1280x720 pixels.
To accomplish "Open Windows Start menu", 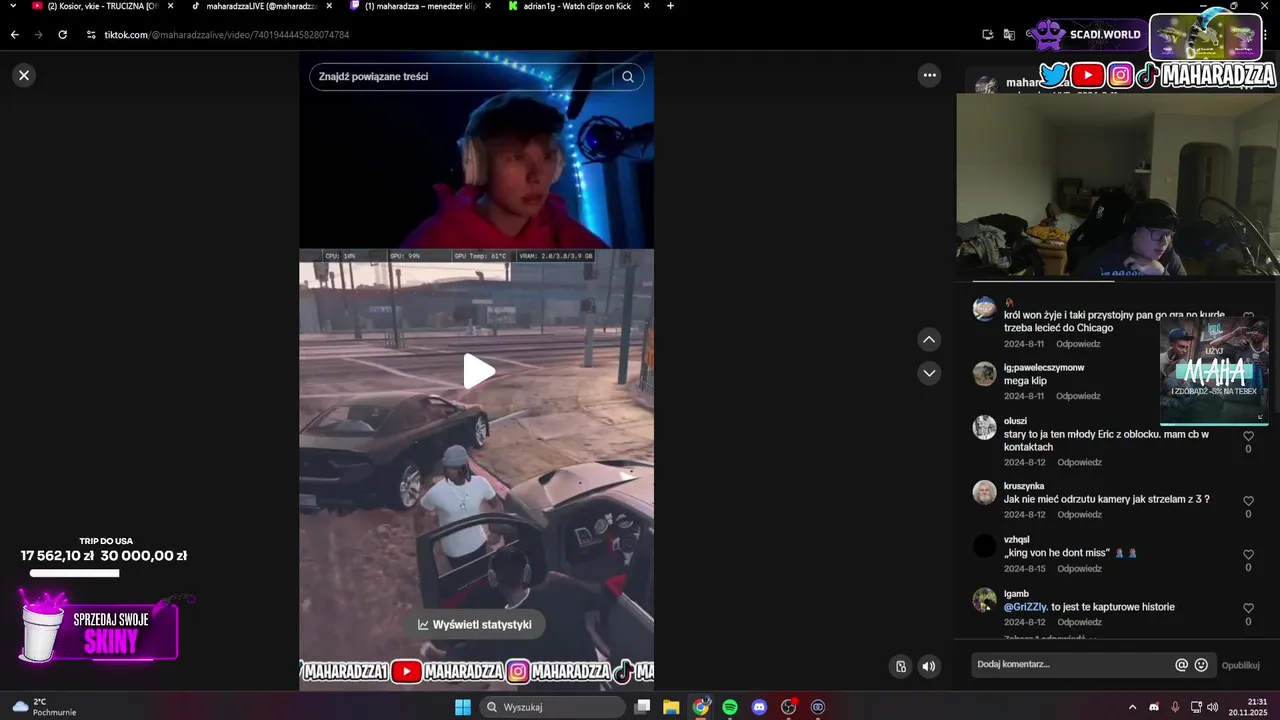I will pos(463,707).
